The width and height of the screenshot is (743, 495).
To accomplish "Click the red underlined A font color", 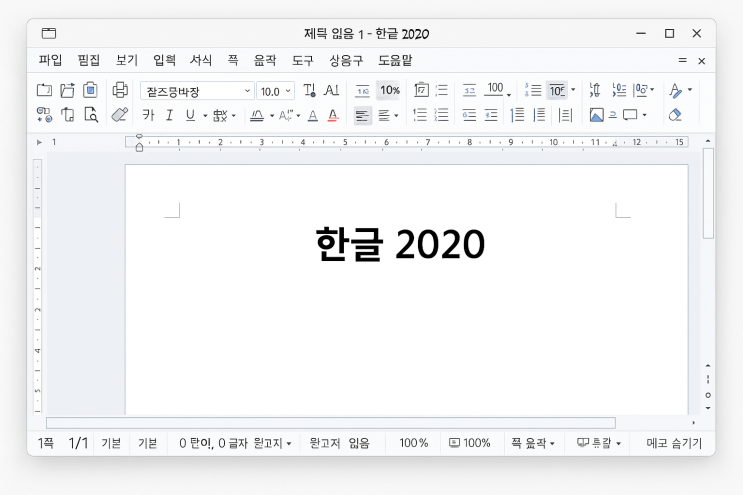I will pyautogui.click(x=333, y=115).
